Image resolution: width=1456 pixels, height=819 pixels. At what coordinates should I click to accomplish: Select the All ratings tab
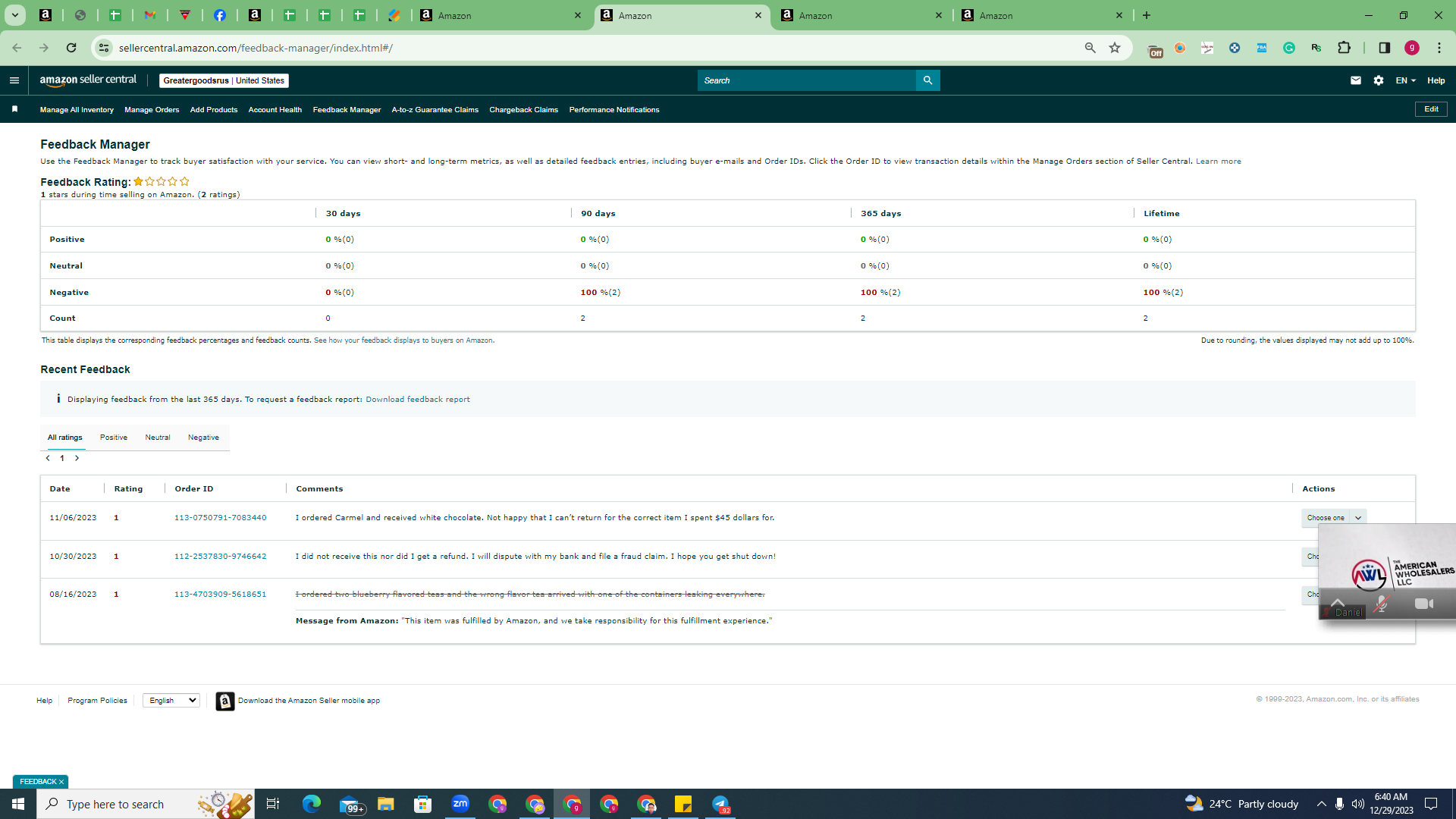pos(65,438)
